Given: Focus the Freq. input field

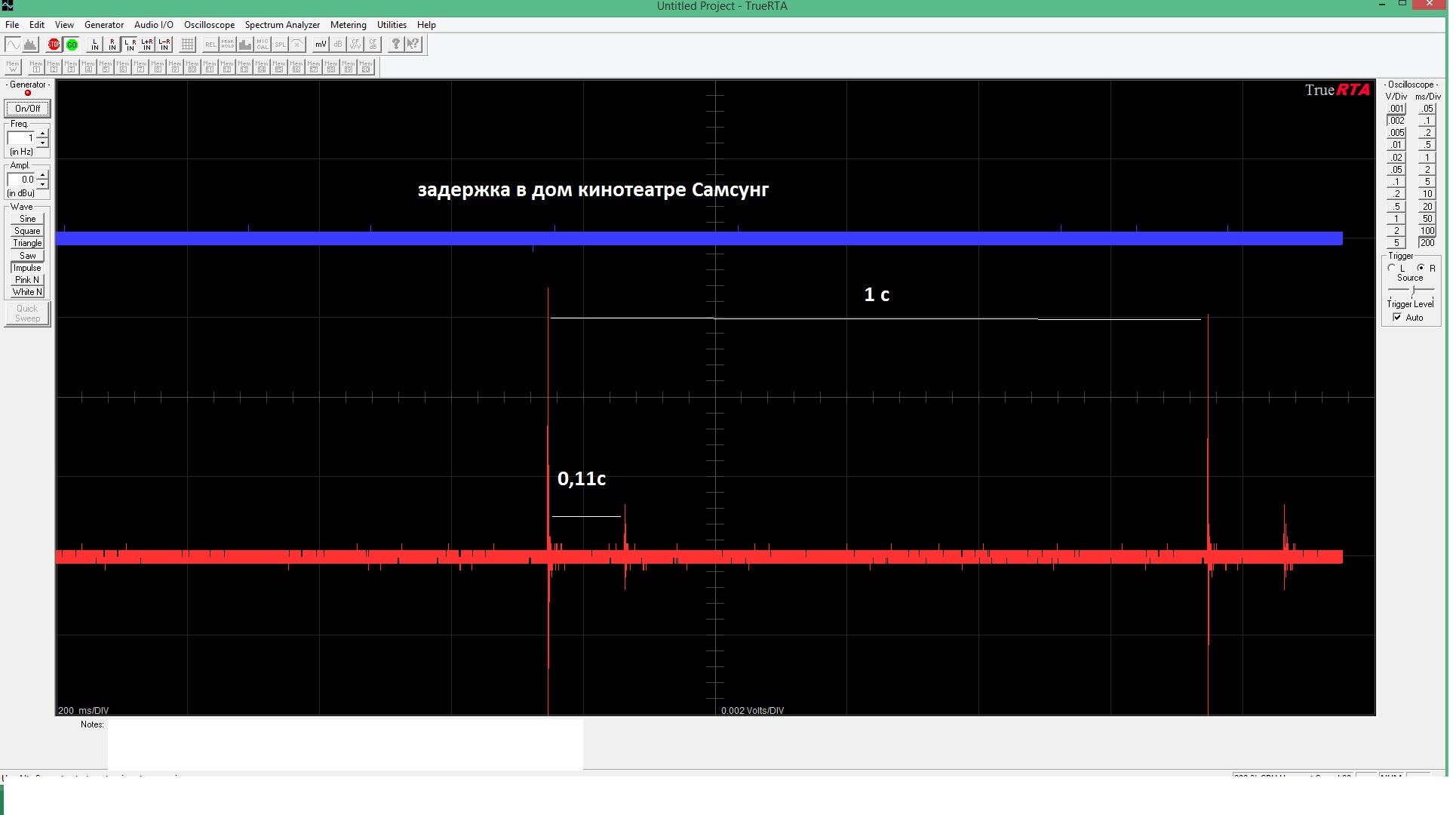Looking at the screenshot, I should pyautogui.click(x=21, y=138).
